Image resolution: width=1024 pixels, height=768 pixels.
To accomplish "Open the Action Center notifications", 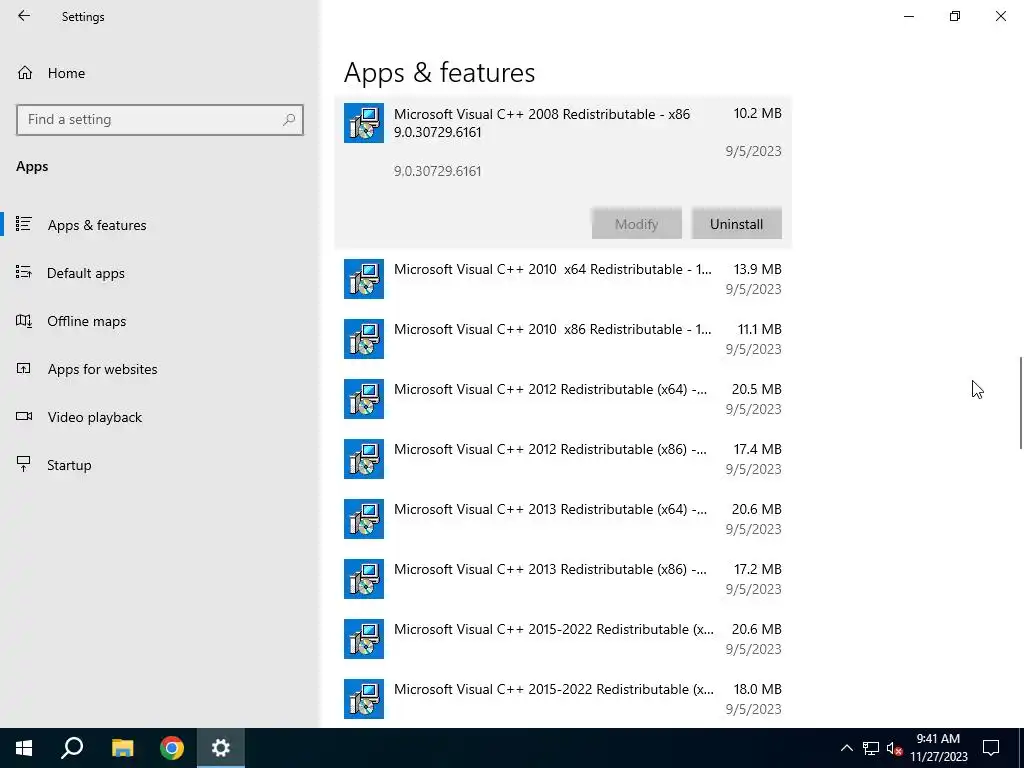I will [991, 748].
